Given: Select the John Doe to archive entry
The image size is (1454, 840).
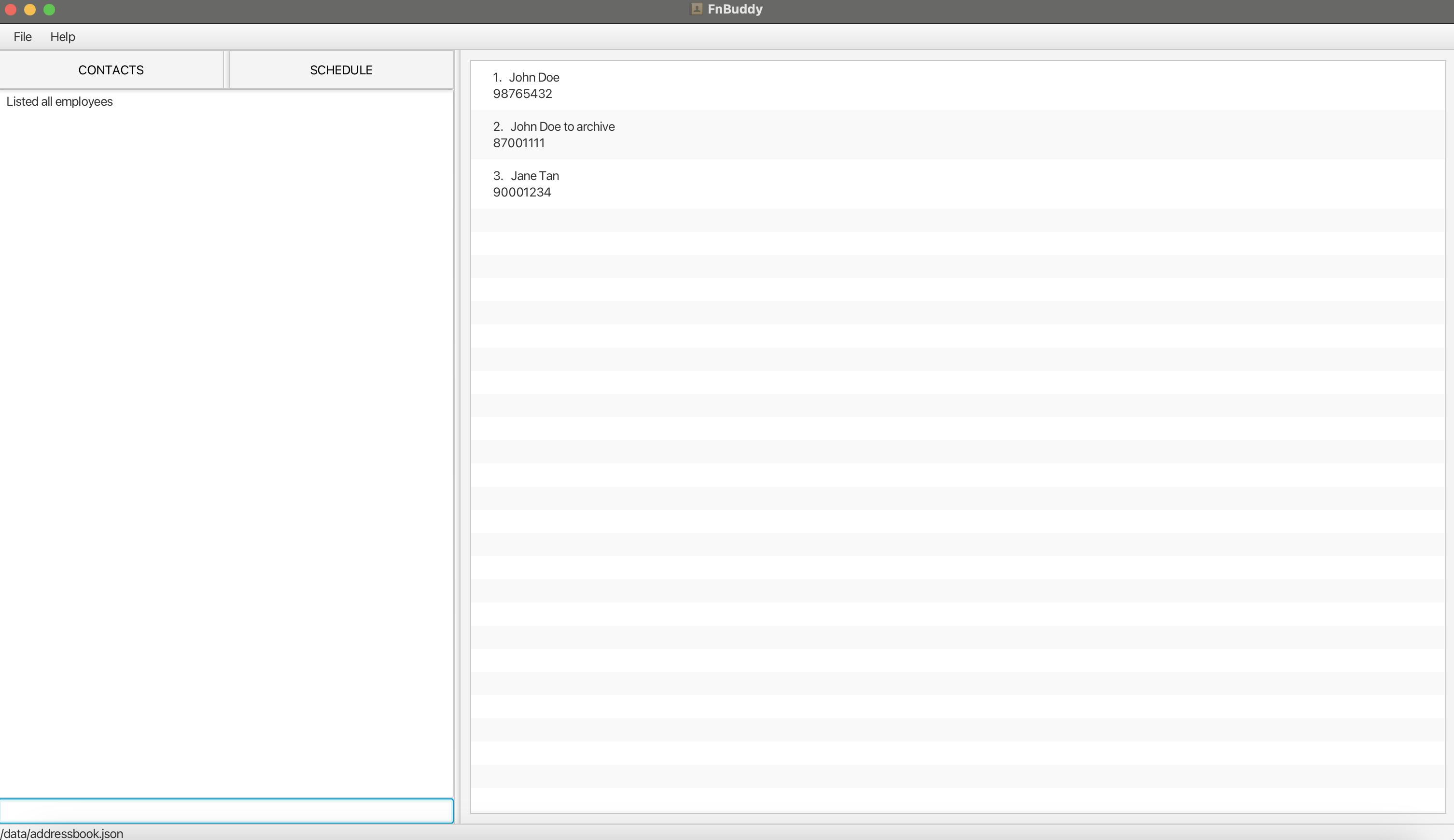Looking at the screenshot, I should click(x=957, y=134).
